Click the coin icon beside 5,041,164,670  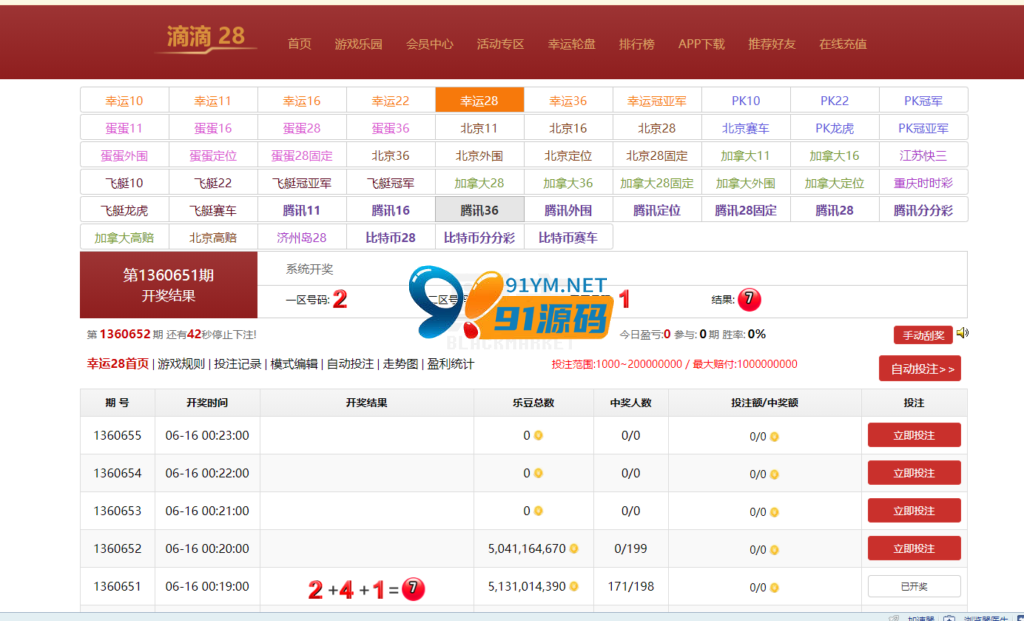coord(573,549)
